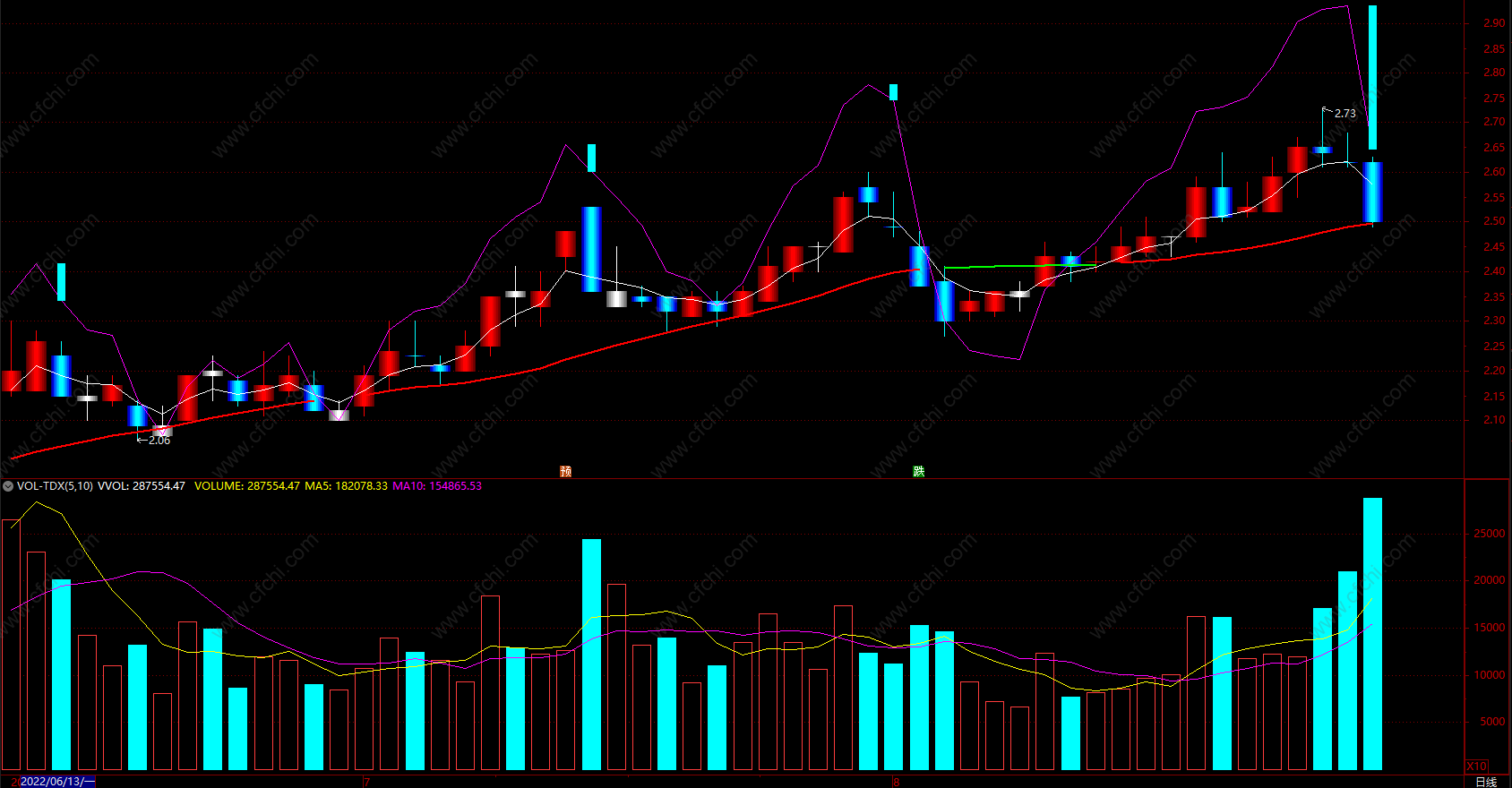Screen dimensions: 1512x788
Task: Click the 5000 volume axis label
Action: (x=1492, y=722)
